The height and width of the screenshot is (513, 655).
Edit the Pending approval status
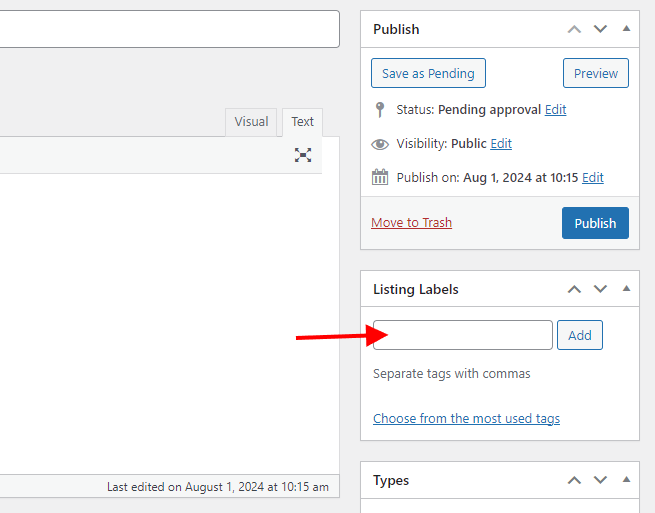[555, 110]
